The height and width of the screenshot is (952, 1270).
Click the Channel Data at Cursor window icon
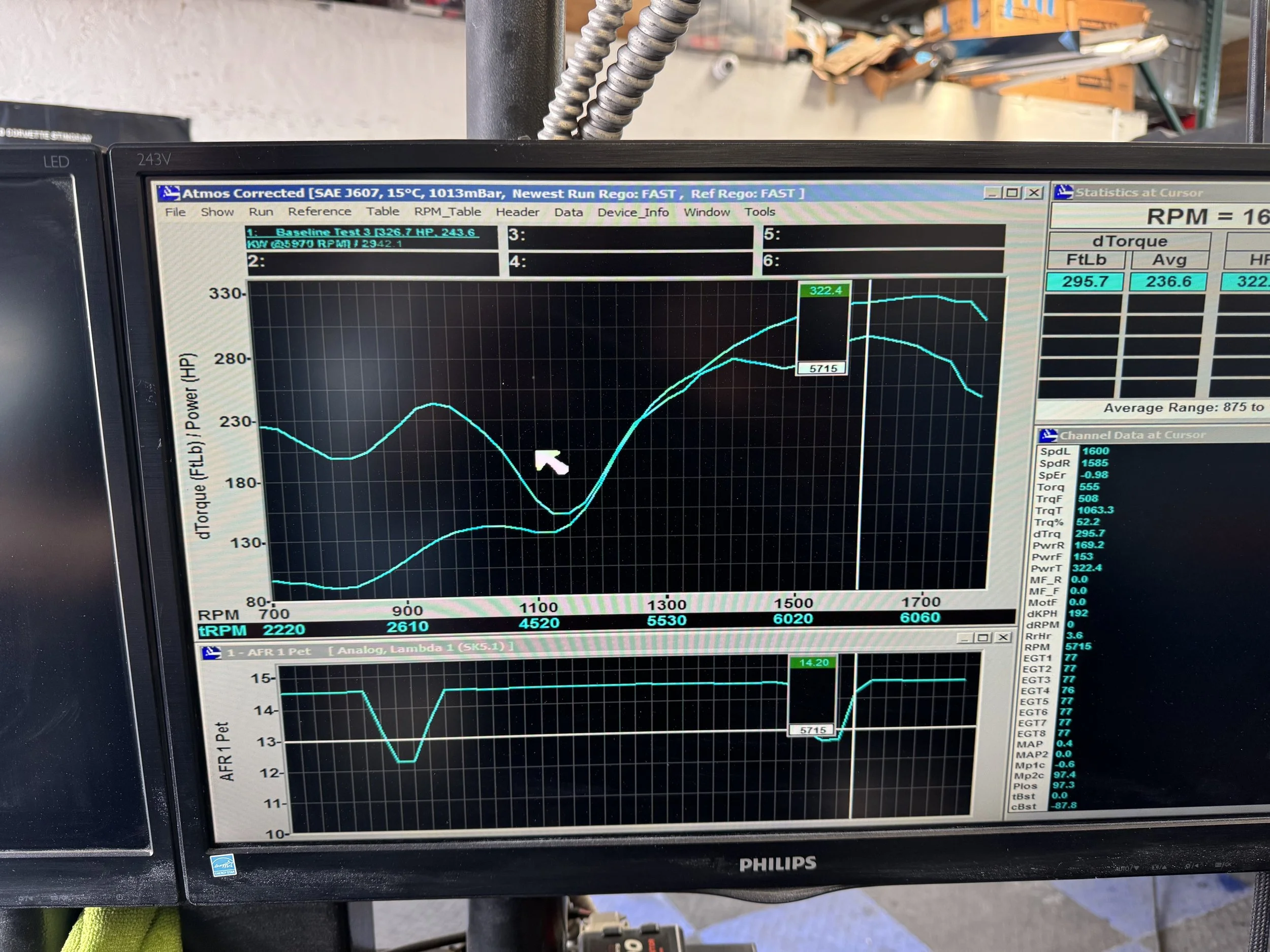tap(1048, 435)
